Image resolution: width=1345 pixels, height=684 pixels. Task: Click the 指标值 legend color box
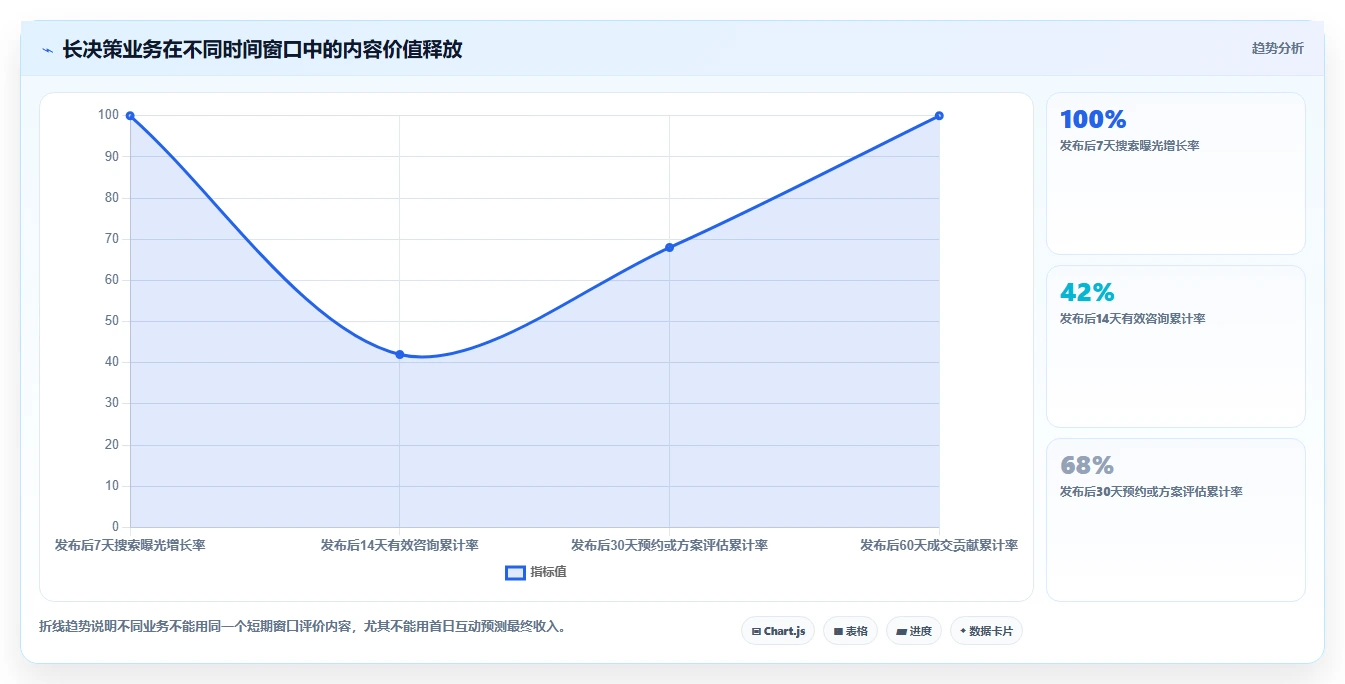coord(515,572)
